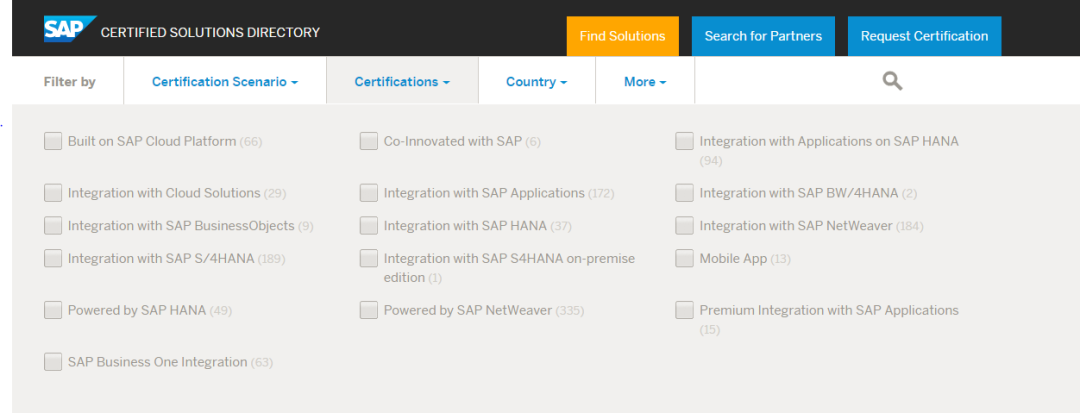Expand the Country filter dropdown
This screenshot has width=1080, height=413.
[x=537, y=81]
